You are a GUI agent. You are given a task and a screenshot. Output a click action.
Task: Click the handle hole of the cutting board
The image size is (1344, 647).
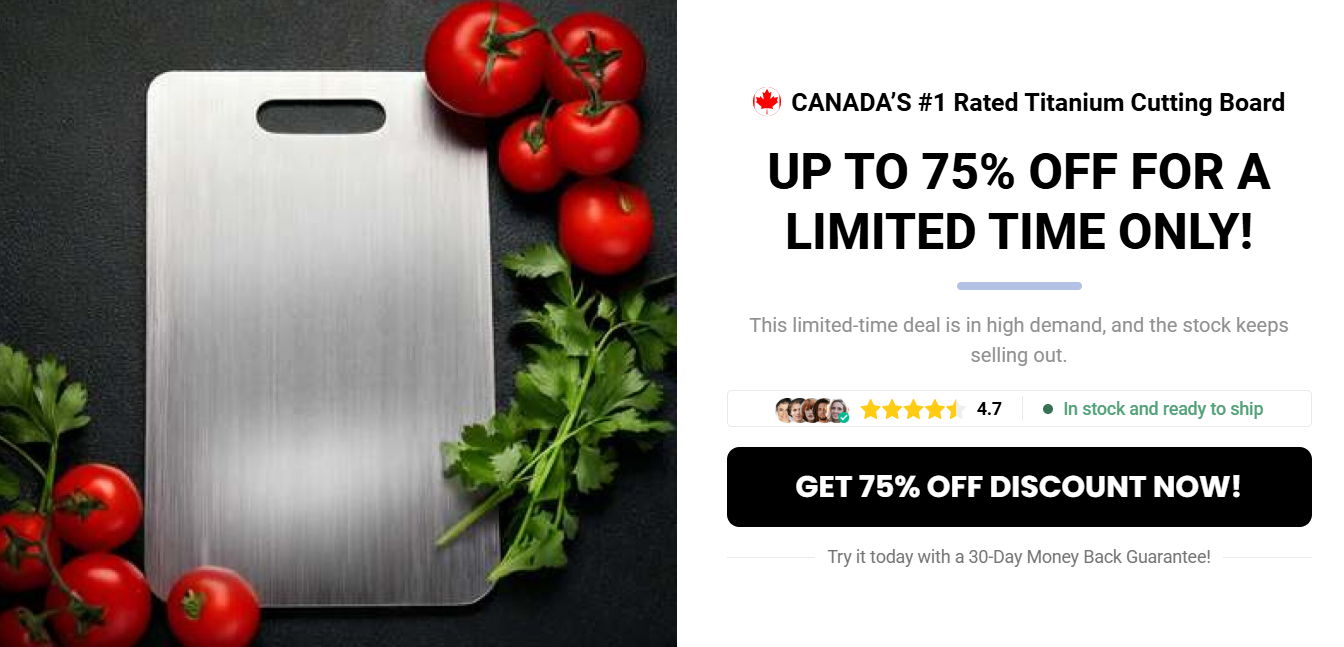click(321, 117)
